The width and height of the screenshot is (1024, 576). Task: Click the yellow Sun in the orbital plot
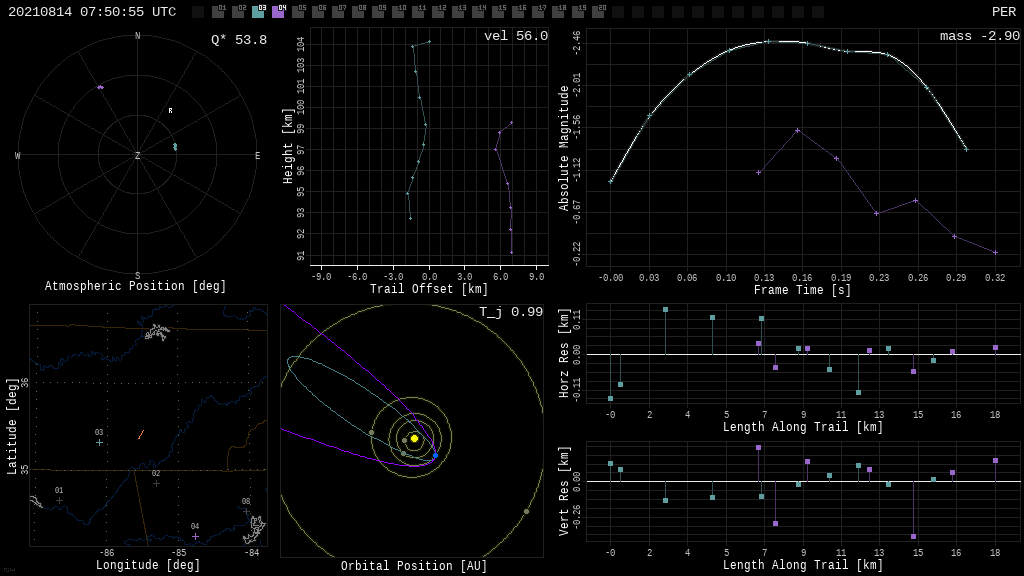414,438
